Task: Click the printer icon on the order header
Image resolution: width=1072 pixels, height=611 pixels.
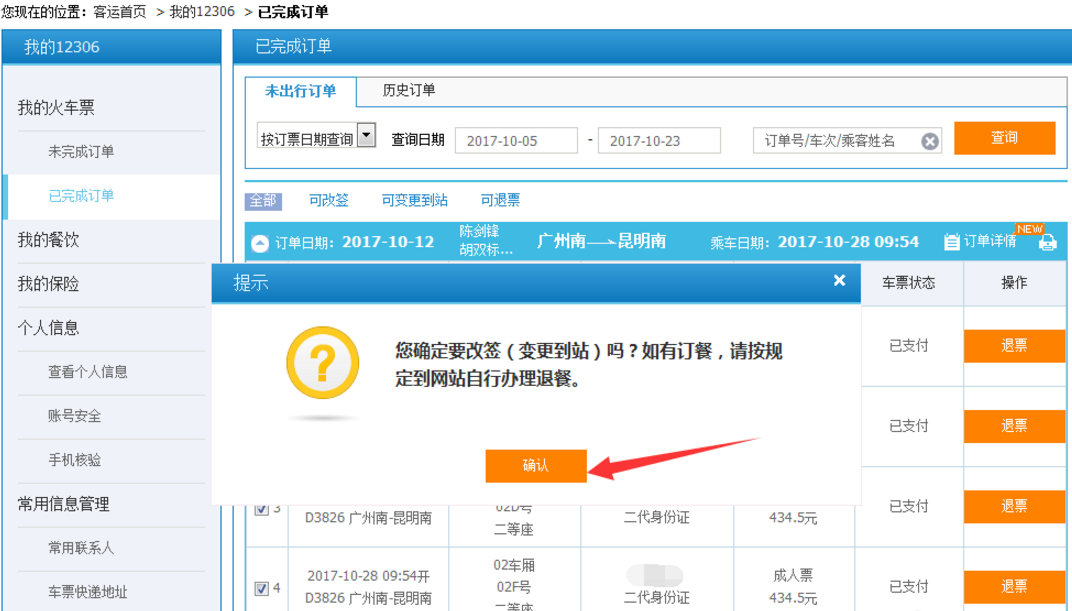Action: (x=1047, y=241)
